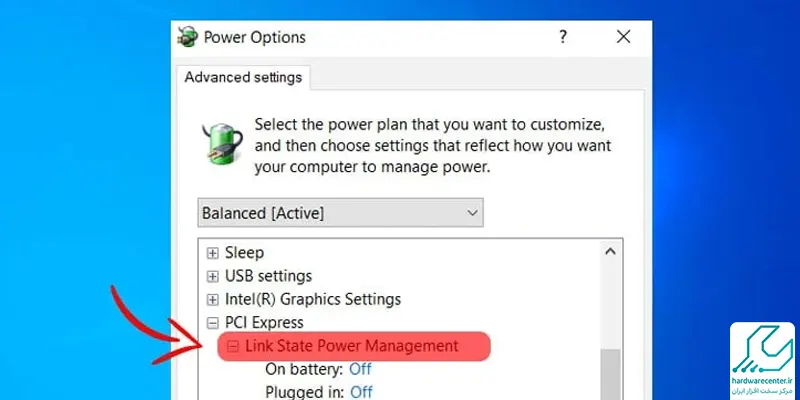
Task: Click the settings list scrollbar thumb
Action: [x=610, y=375]
